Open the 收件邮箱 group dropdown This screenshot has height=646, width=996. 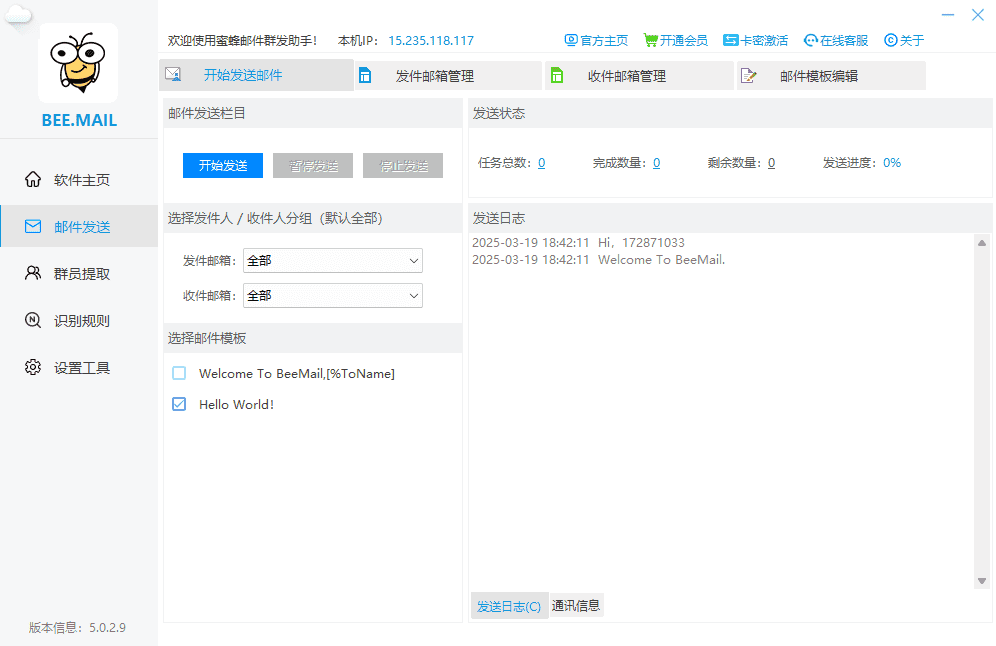[333, 295]
